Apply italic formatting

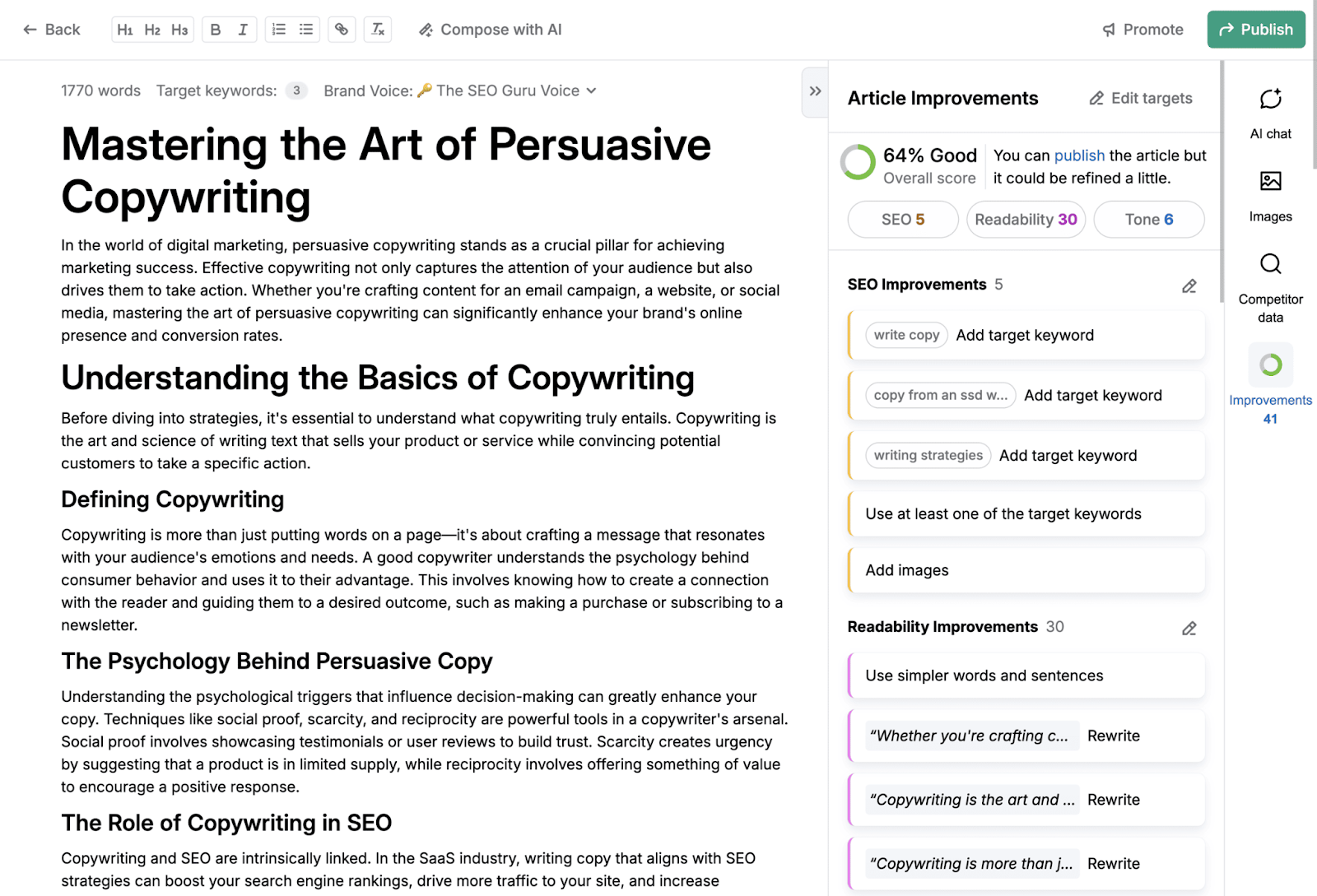(x=242, y=29)
